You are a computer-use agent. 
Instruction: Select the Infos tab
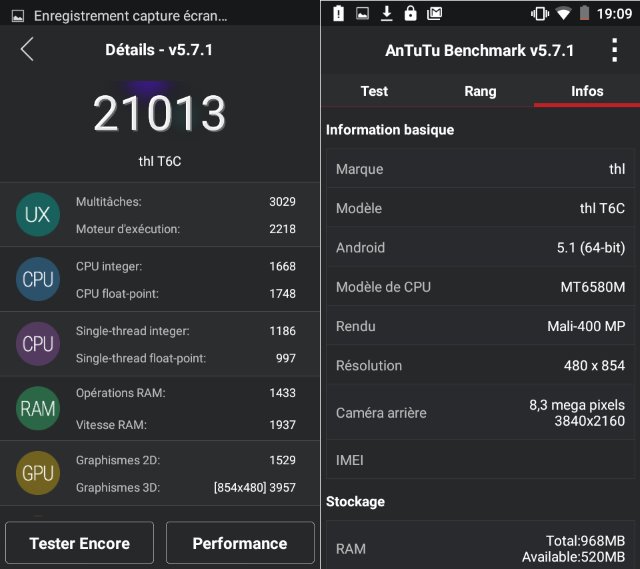[x=587, y=91]
